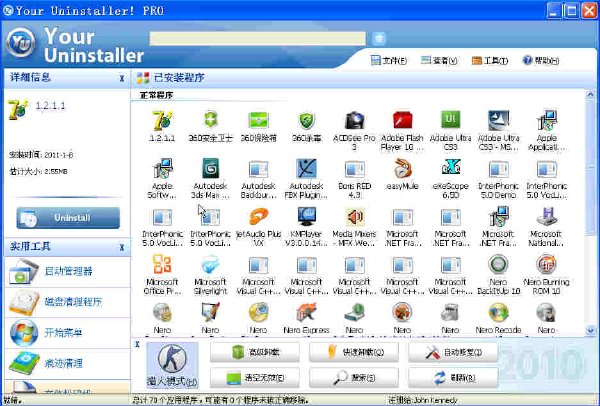Click the 搜索(S) search button
The height and width of the screenshot is (406, 600).
click(354, 378)
